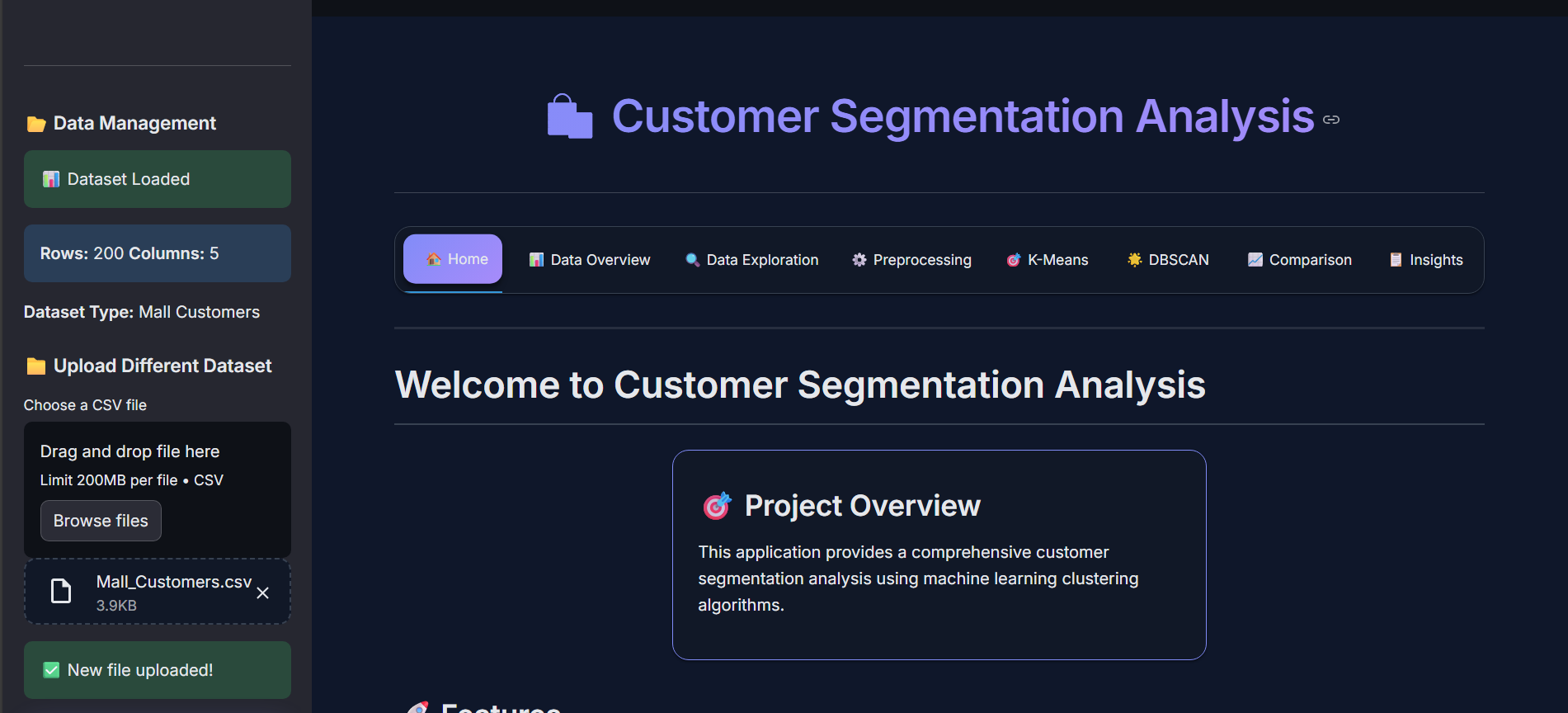This screenshot has width=1568, height=713.
Task: Click the '3.9KB' file size text
Action: [116, 606]
